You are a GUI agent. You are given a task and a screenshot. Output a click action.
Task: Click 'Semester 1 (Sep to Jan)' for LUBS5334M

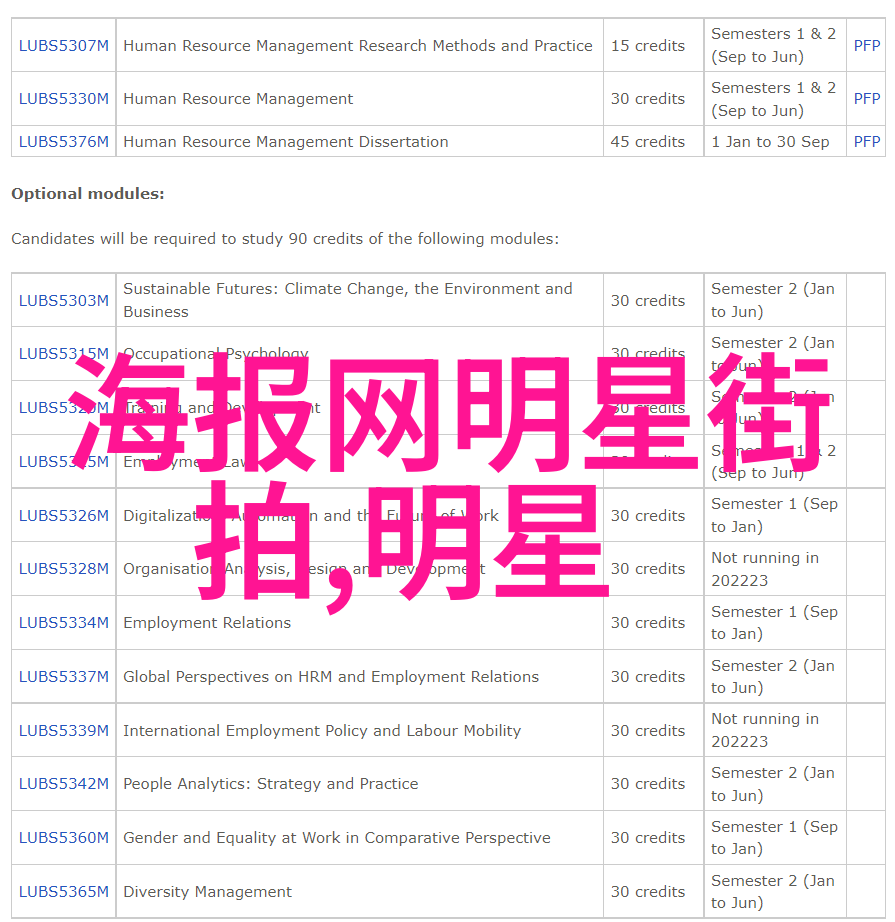coord(774,623)
